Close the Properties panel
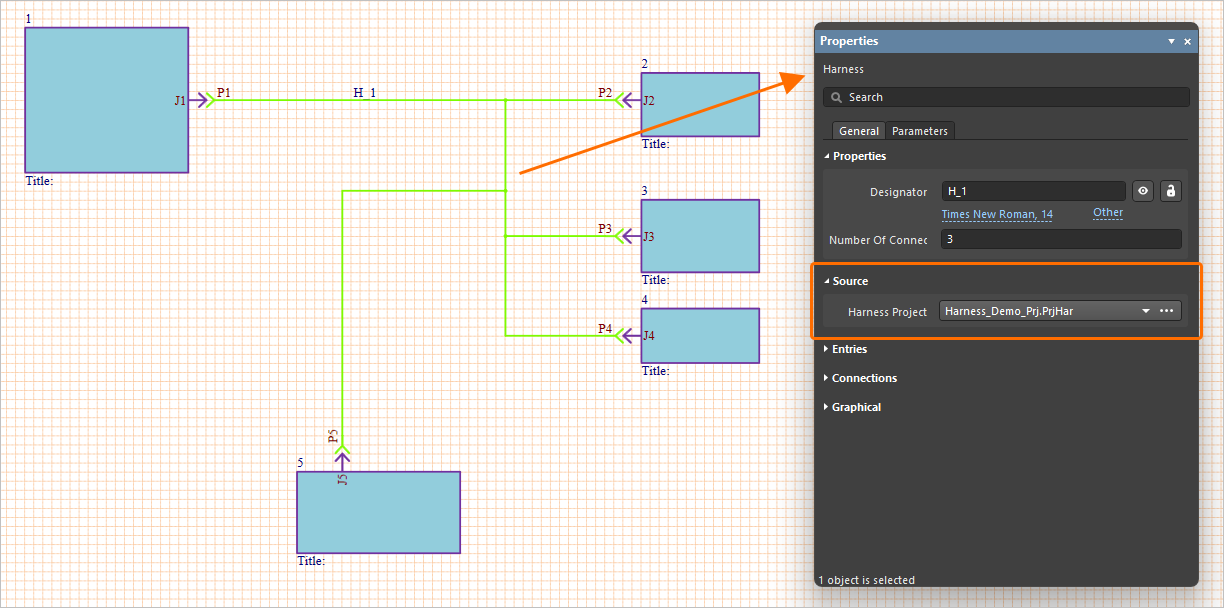Viewport: 1224px width, 608px height. click(1187, 42)
